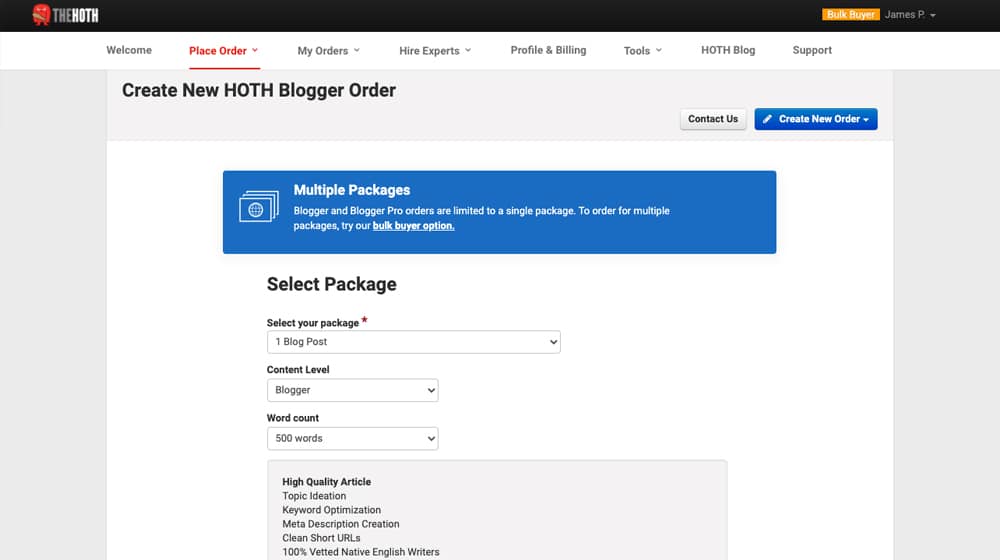Follow the bulk buyer option link

pyautogui.click(x=413, y=226)
